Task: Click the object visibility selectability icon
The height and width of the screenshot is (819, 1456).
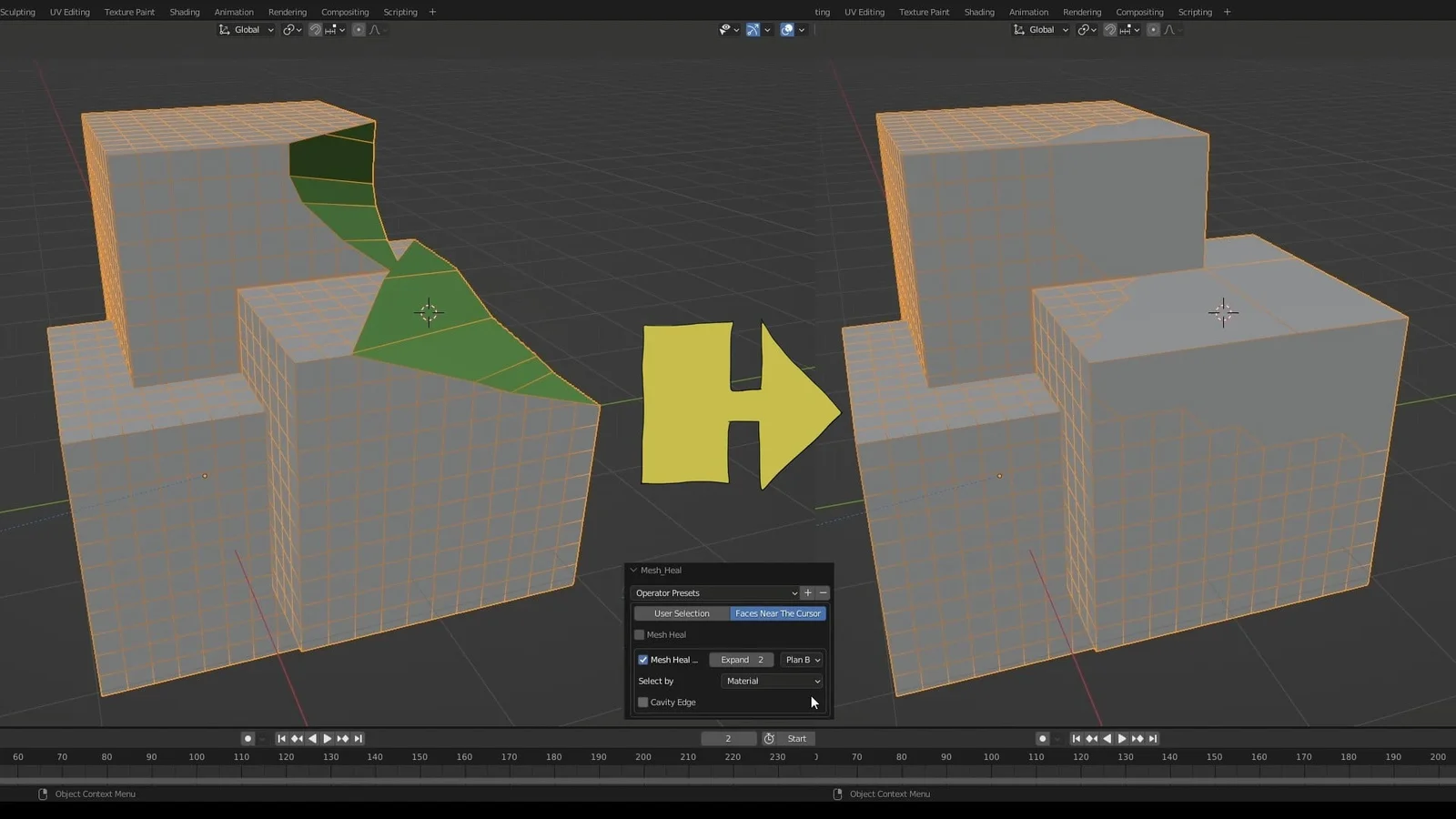Action: click(x=725, y=29)
